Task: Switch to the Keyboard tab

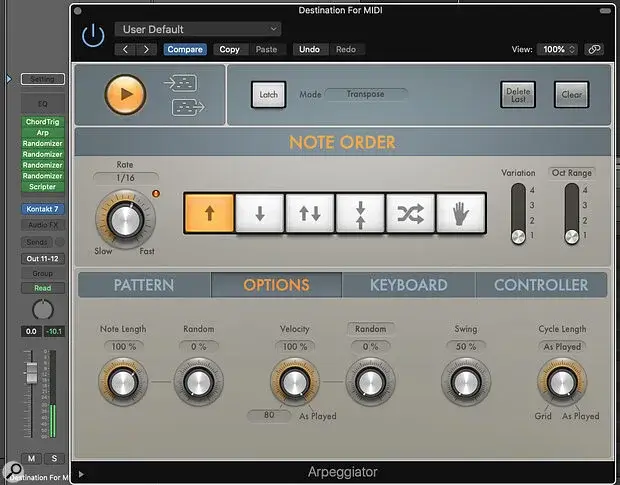Action: pyautogui.click(x=408, y=285)
